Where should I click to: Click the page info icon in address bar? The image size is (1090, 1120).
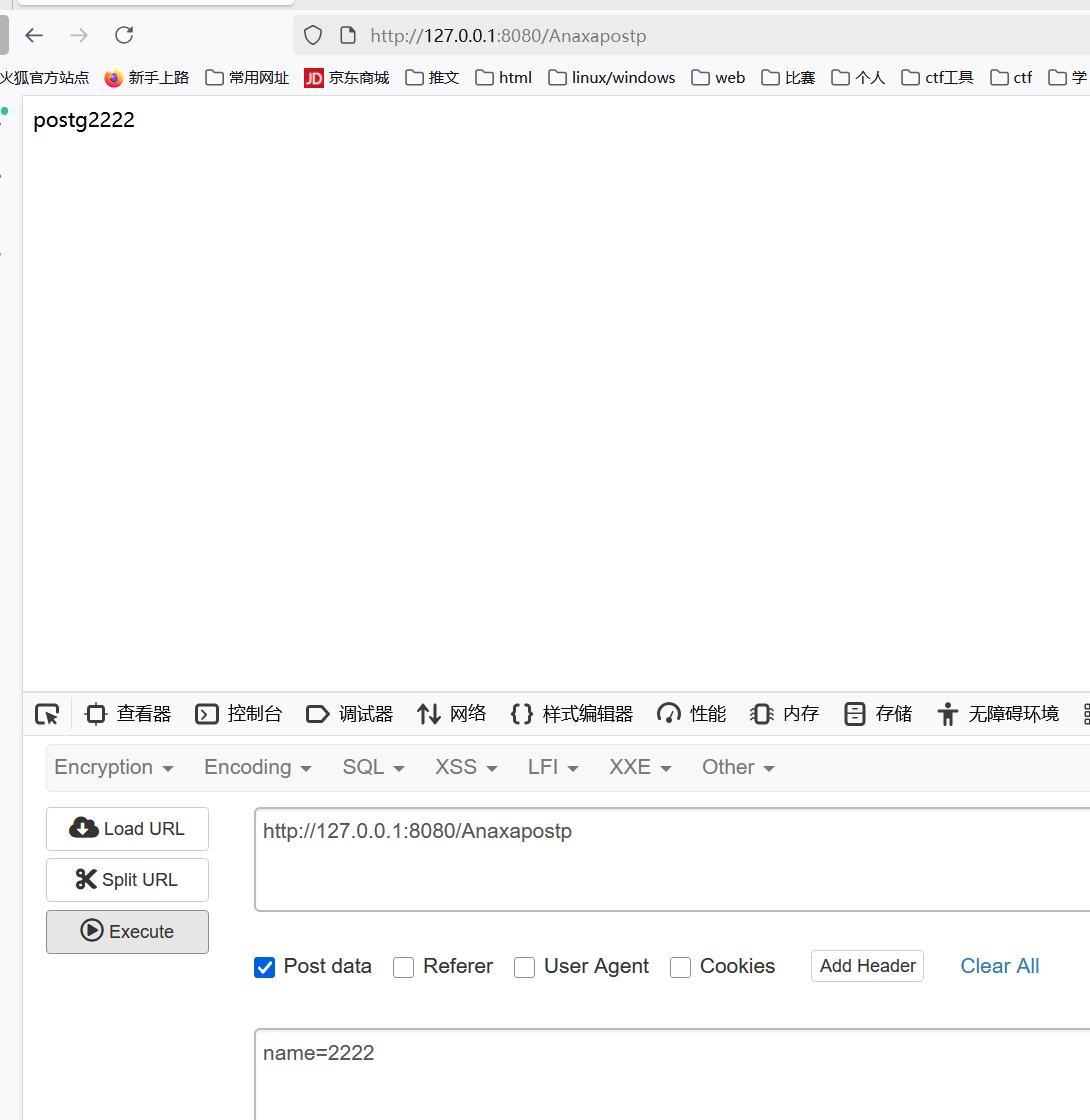click(348, 35)
